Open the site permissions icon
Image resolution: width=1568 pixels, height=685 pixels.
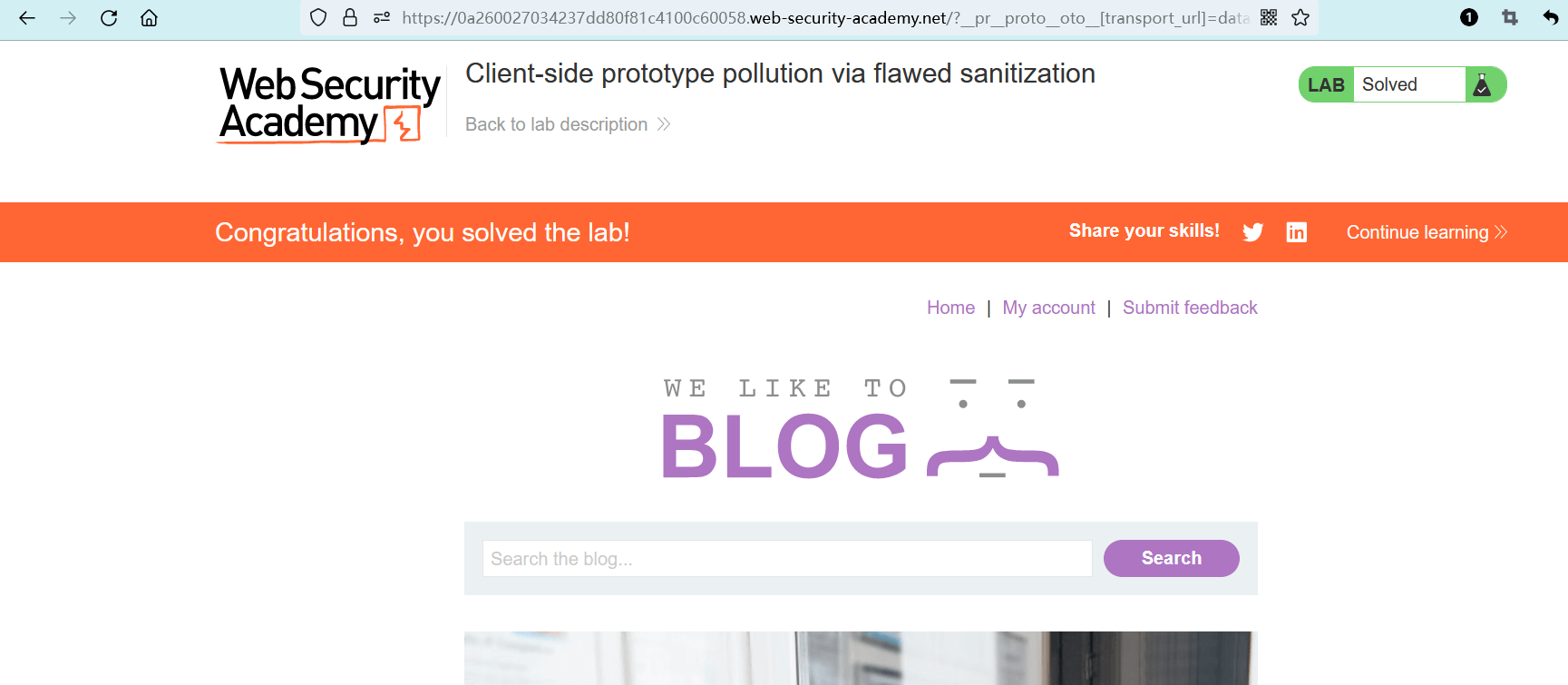coord(382,18)
